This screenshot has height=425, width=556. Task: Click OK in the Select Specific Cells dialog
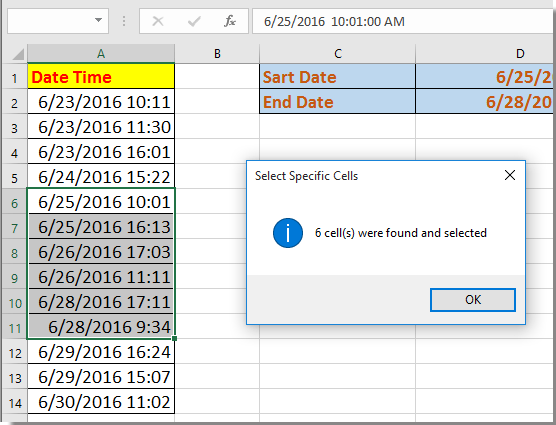click(473, 300)
